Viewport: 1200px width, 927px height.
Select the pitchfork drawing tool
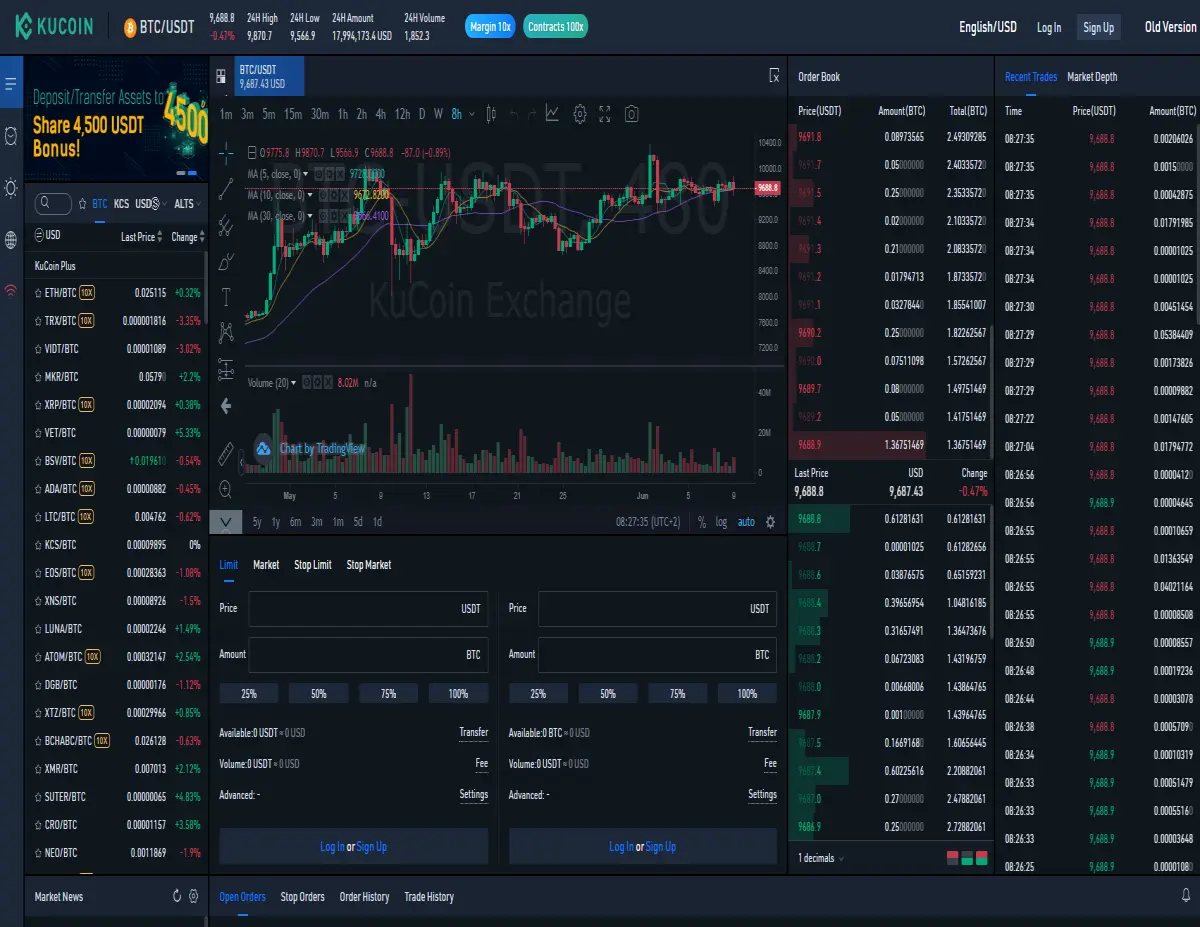(226, 226)
